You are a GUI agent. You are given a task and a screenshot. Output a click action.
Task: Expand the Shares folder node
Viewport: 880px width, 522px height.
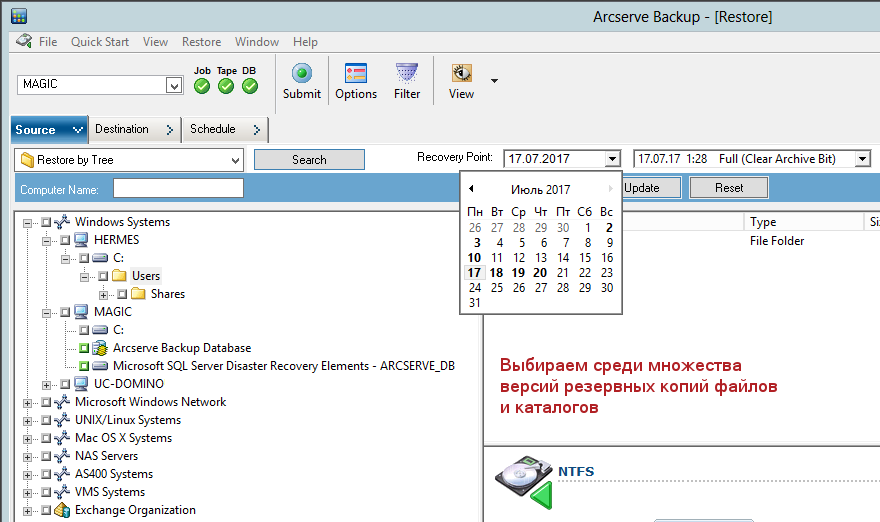(x=103, y=295)
